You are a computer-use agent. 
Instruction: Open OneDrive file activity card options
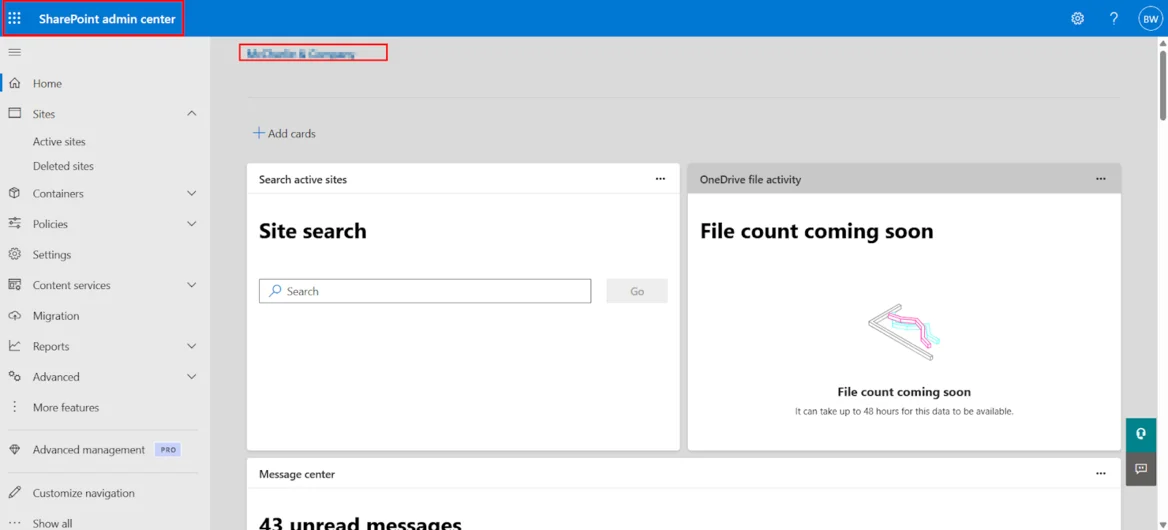pyautogui.click(x=1101, y=179)
